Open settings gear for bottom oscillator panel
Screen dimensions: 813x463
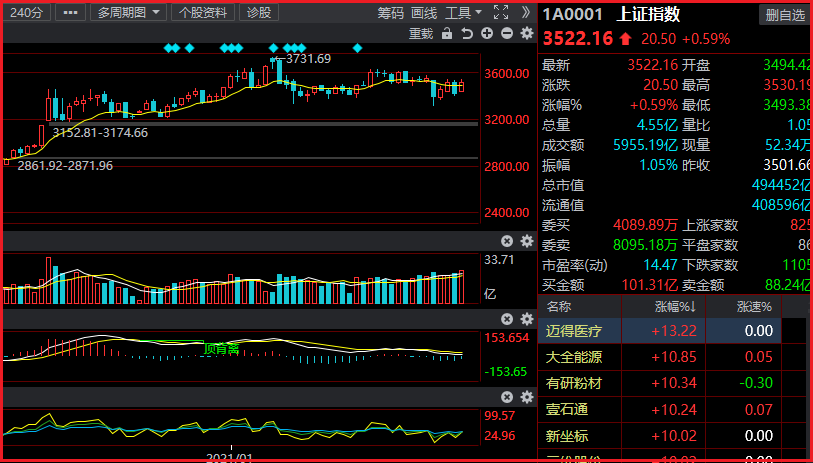(x=526, y=397)
